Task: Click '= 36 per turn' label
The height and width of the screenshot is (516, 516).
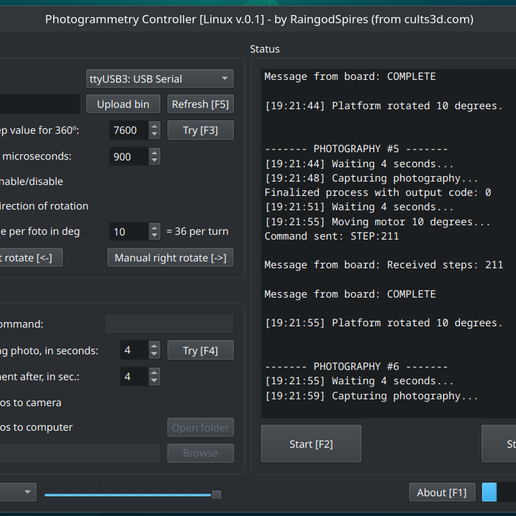Action: [x=197, y=231]
